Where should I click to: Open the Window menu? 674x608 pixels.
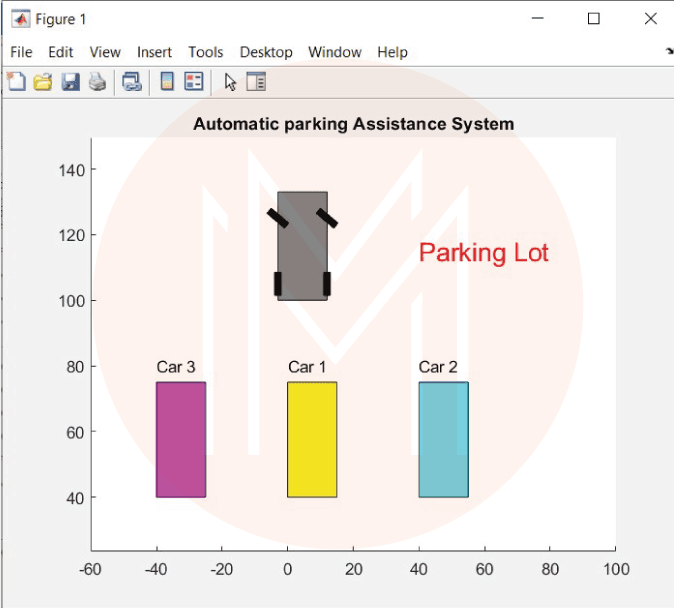335,52
